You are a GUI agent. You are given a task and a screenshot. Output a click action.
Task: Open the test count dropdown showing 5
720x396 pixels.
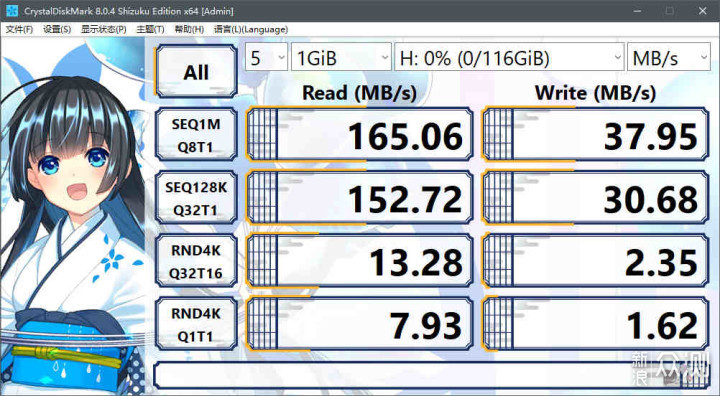[266, 58]
